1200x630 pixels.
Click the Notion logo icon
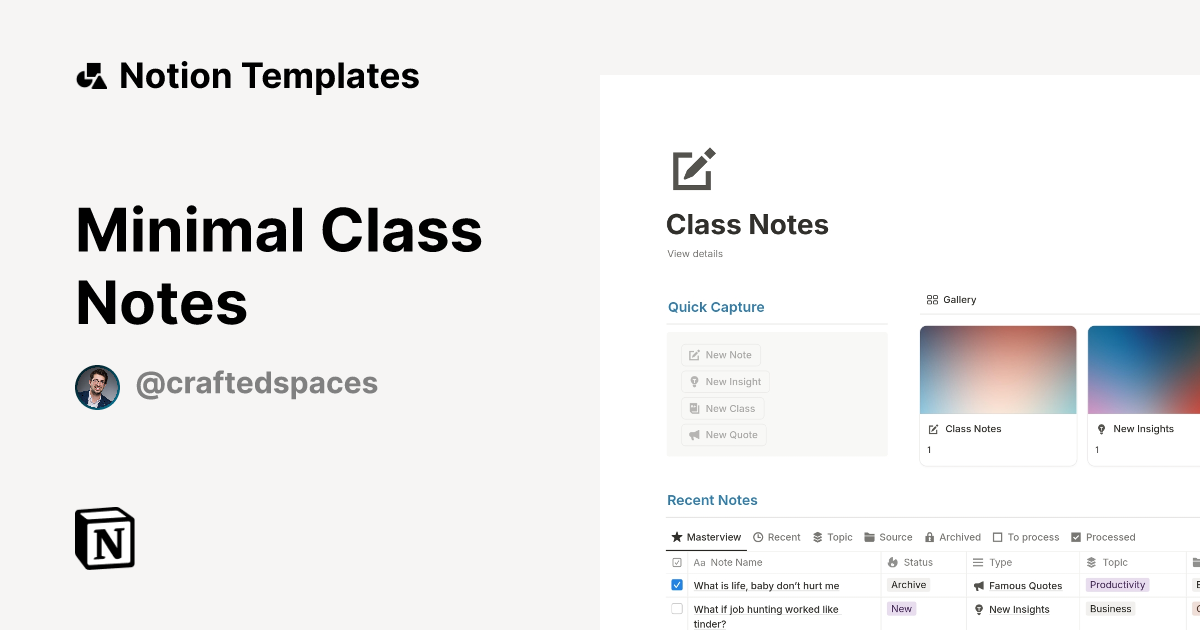click(105, 538)
